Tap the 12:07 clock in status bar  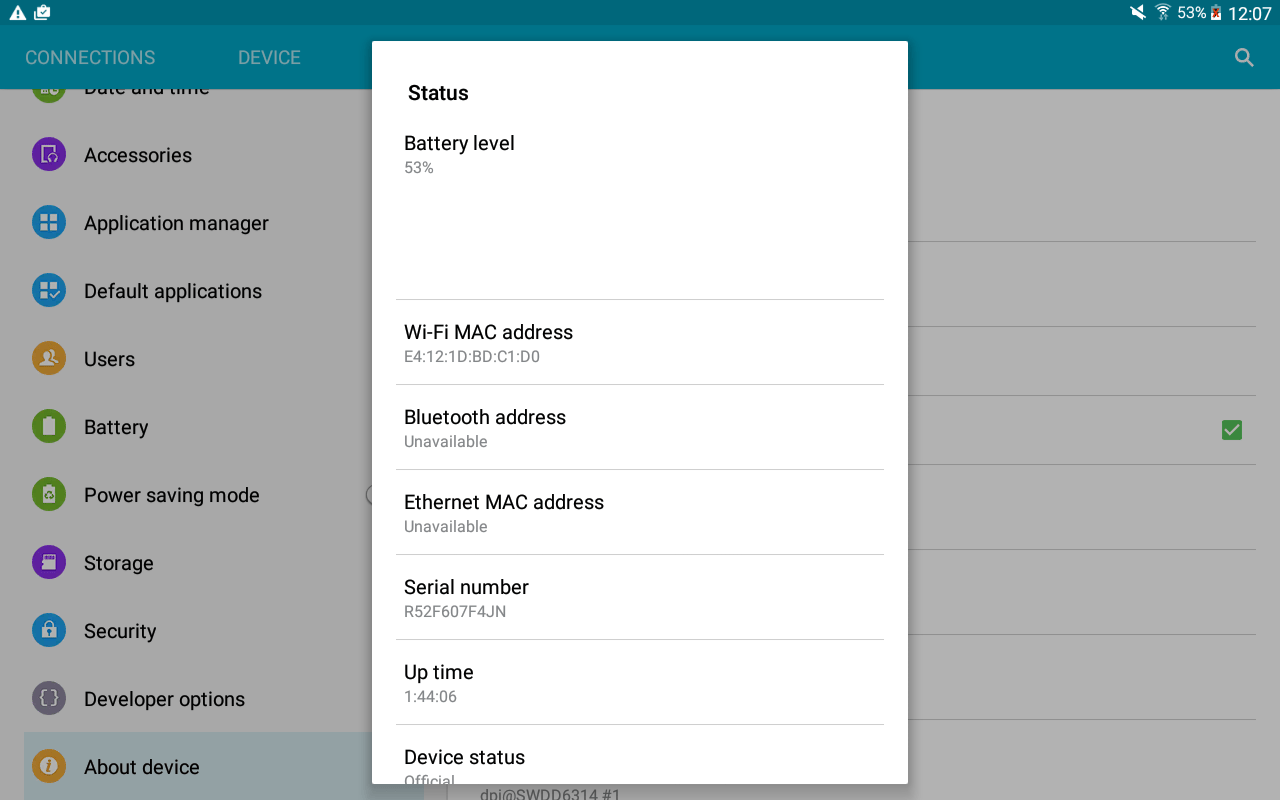pos(1250,13)
